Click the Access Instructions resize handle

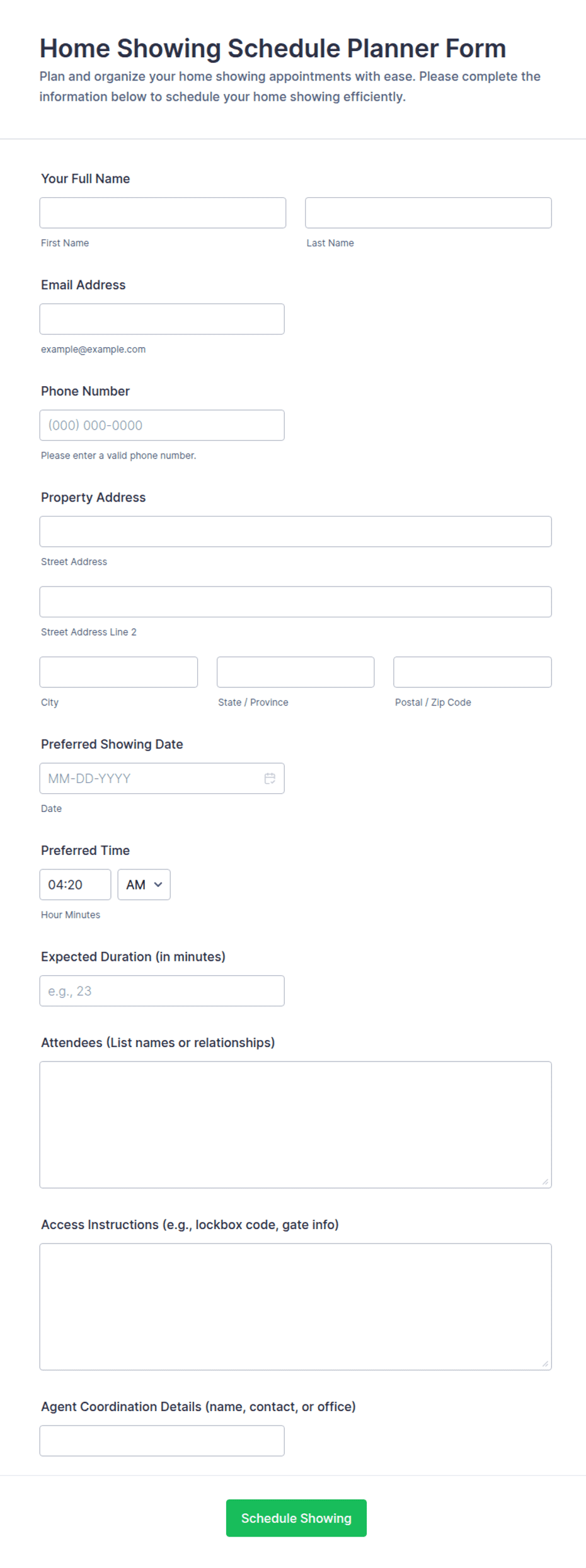tap(545, 1364)
